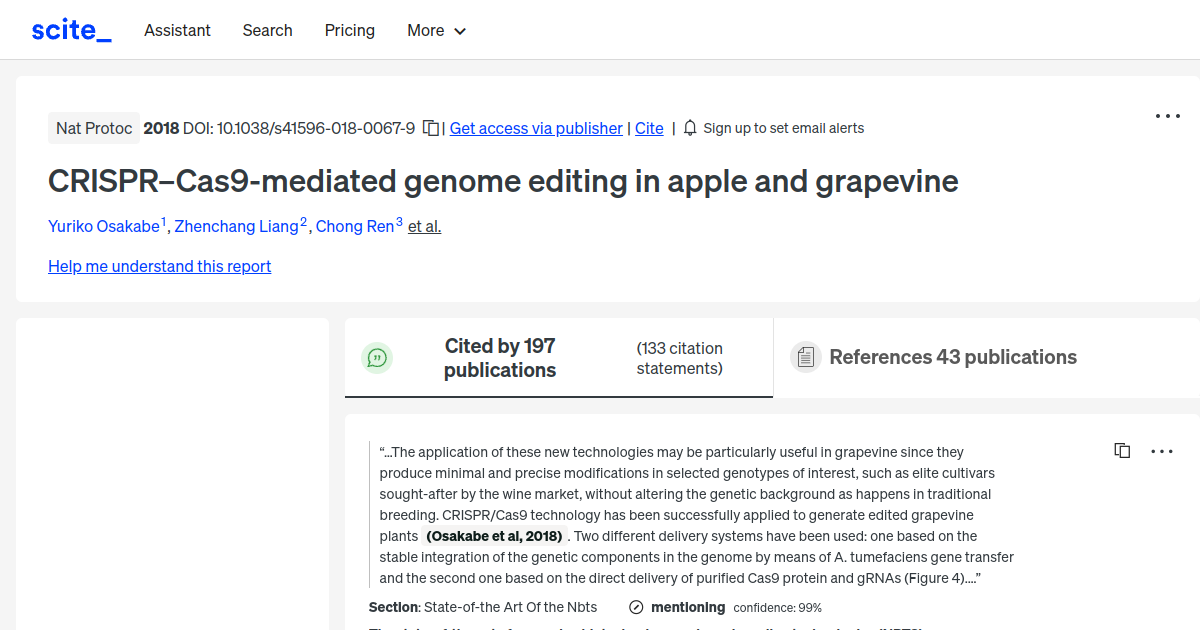Open author profile for Yuriko Osakabe
This screenshot has height=630, width=1200.
(104, 226)
